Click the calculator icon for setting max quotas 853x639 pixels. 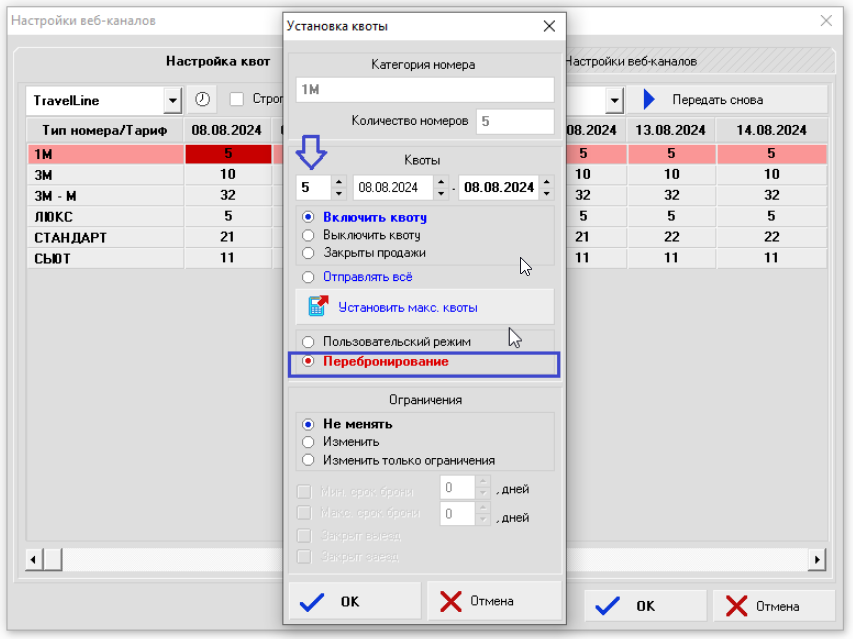coord(318,307)
